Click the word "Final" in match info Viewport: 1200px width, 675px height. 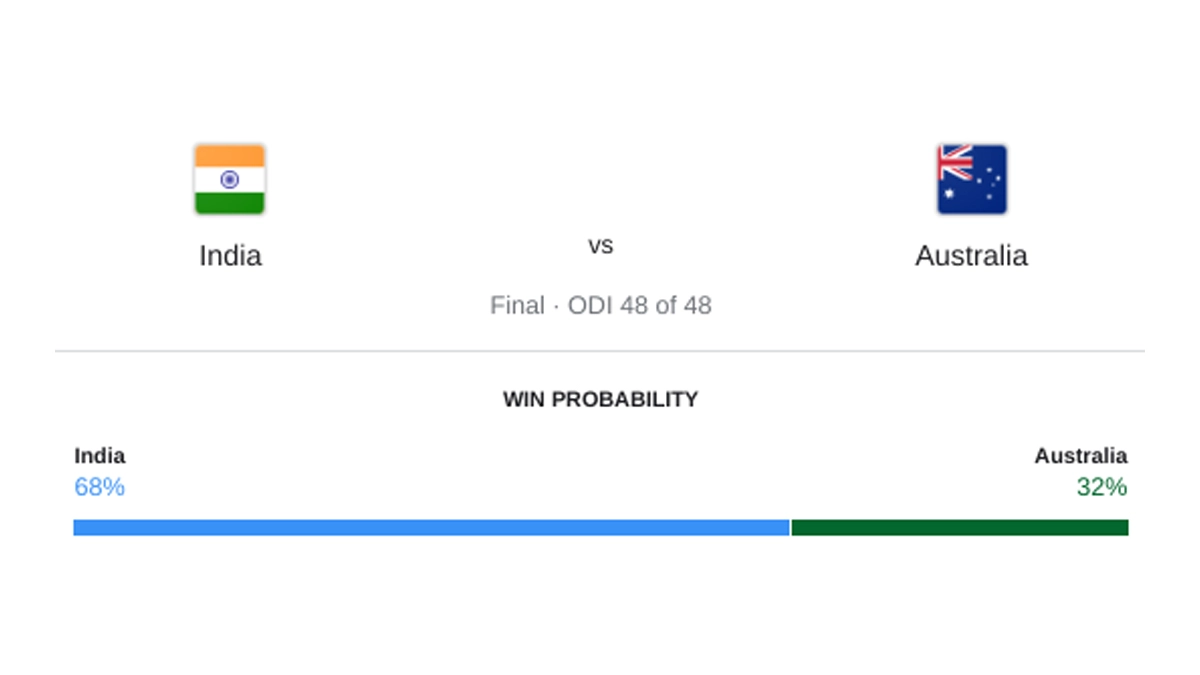(x=517, y=306)
